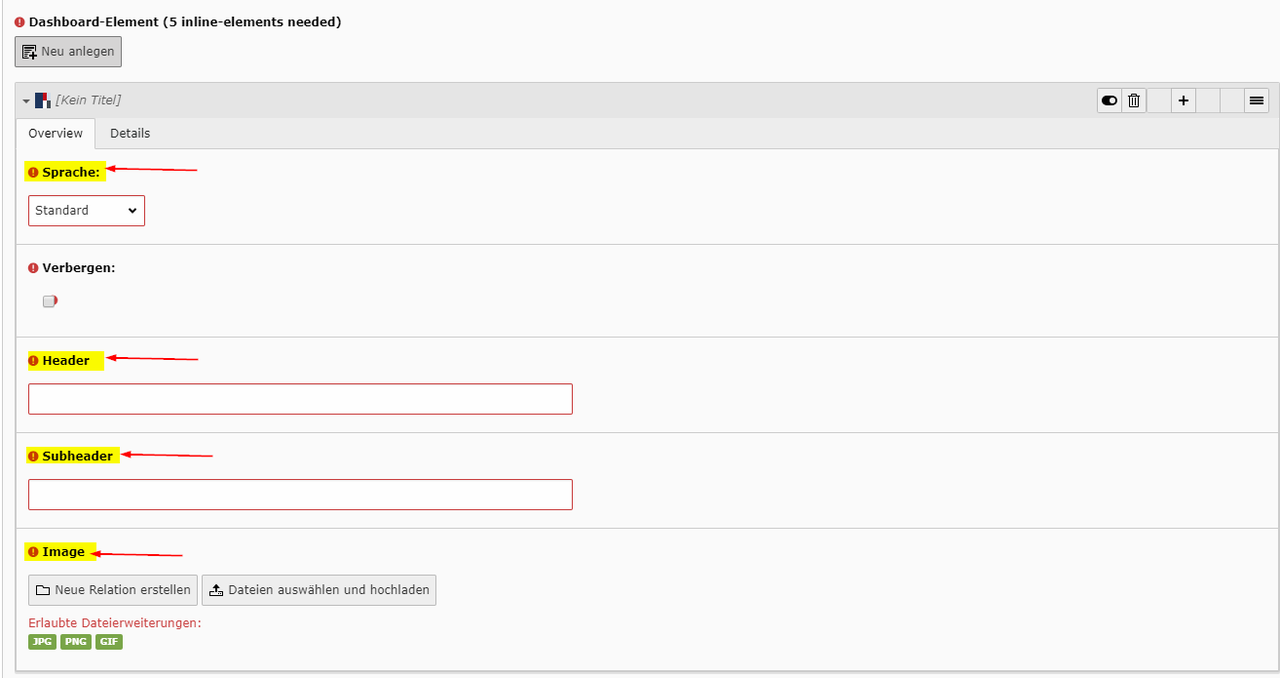Screen dimensions: 1280x678
Task: Click Neue Relation erstellen
Action: tap(113, 590)
